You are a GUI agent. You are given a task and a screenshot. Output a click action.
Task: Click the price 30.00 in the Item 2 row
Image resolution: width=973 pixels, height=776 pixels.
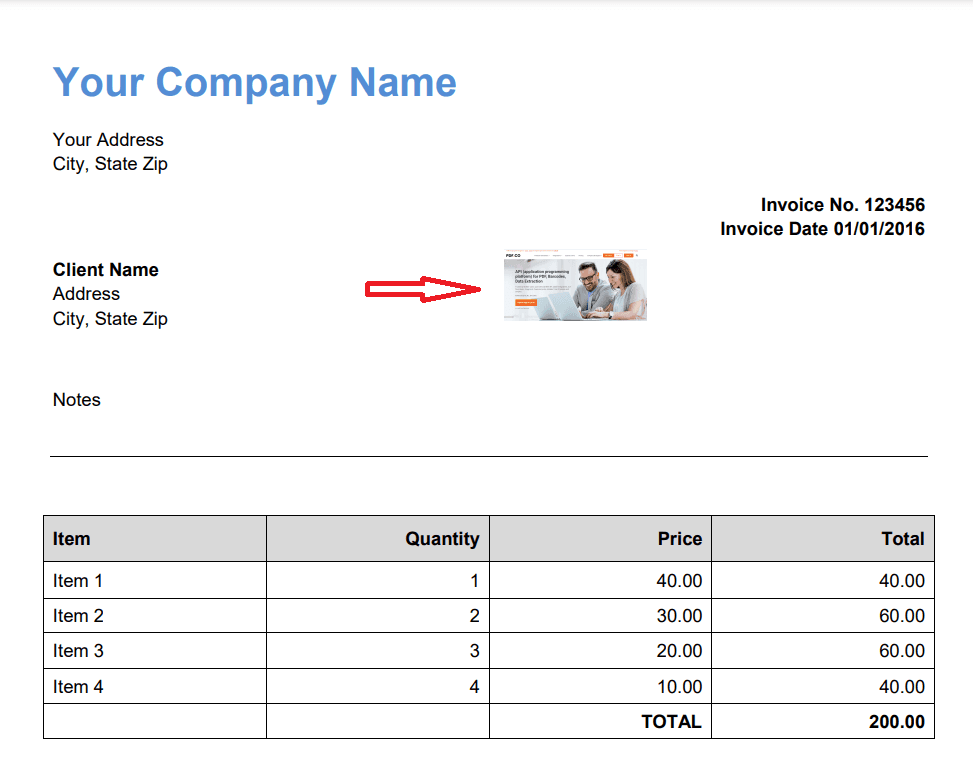pos(679,616)
